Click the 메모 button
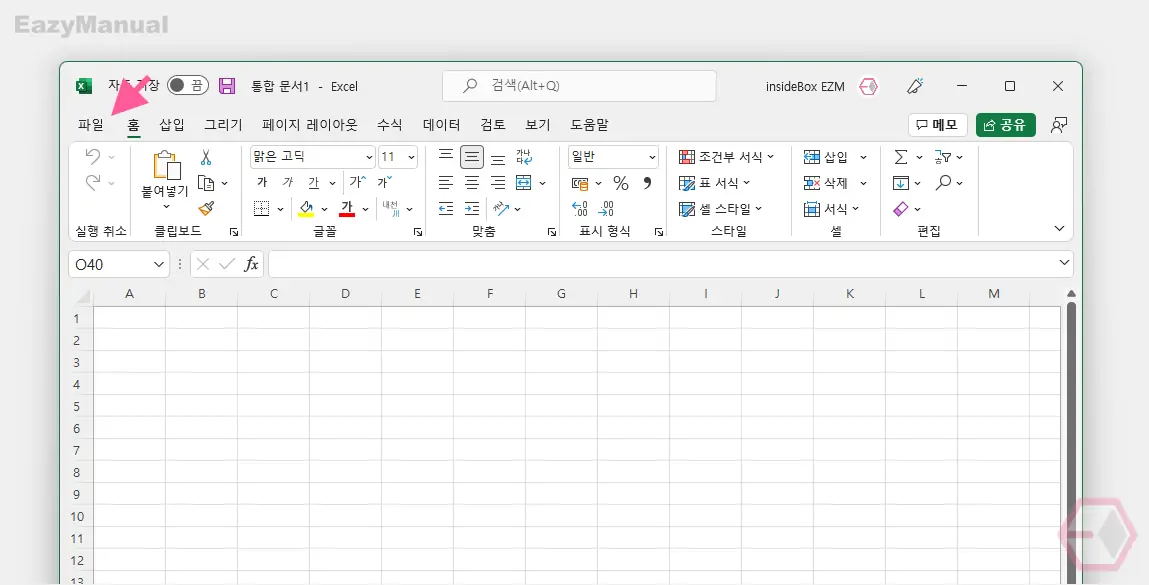 pyautogui.click(x=937, y=125)
